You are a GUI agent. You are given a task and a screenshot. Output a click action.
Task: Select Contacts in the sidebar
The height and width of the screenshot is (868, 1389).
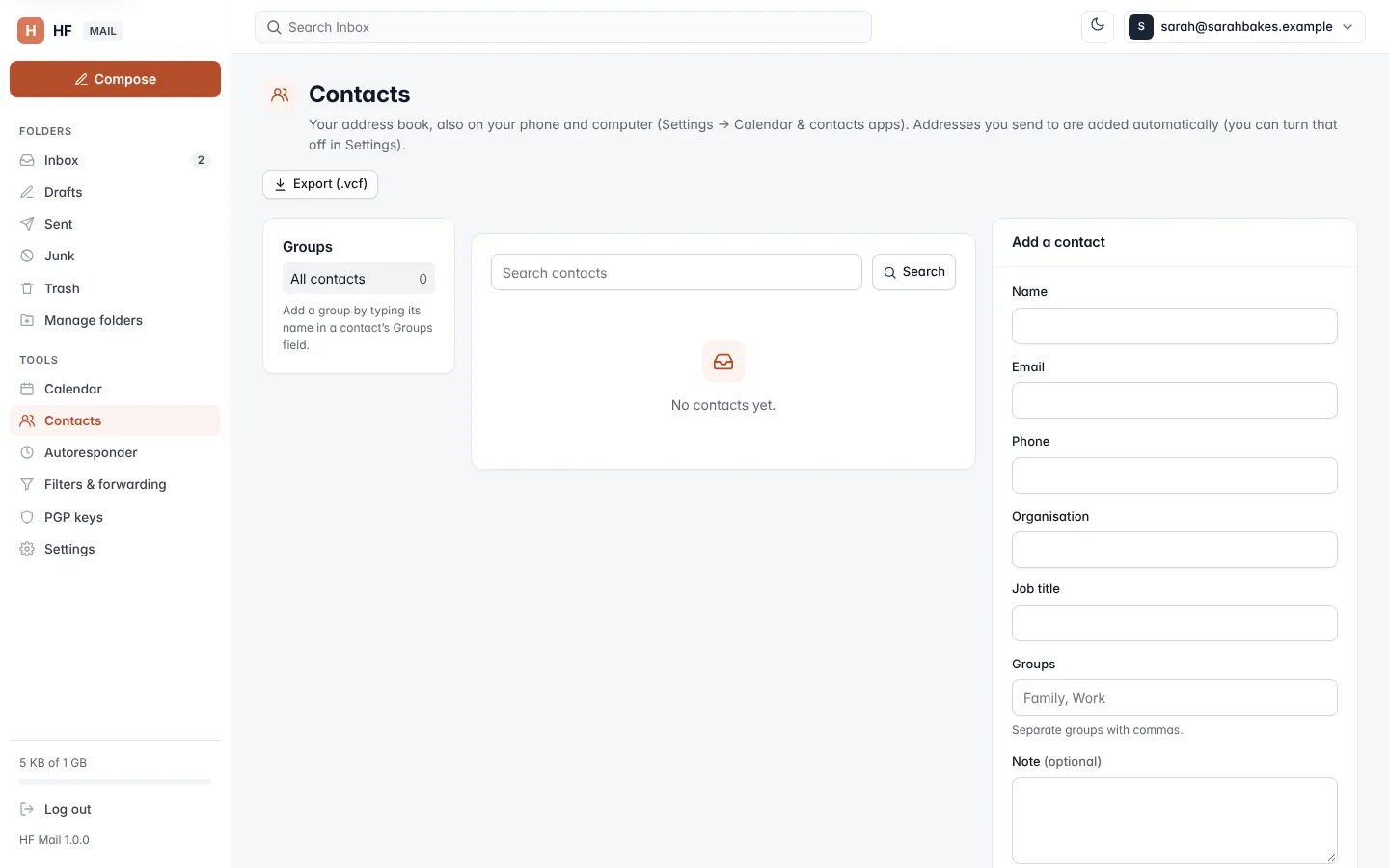(115, 420)
